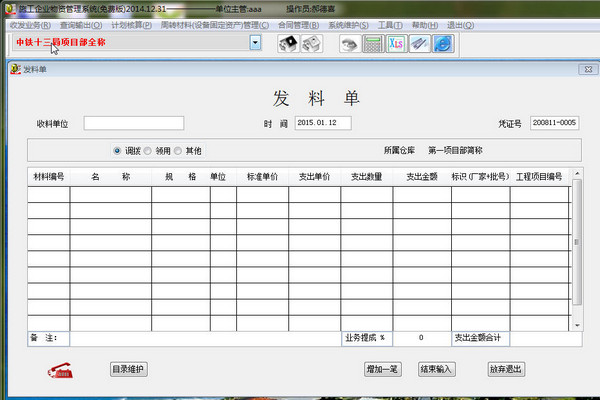Click the telephone toolbar icon

(x=350, y=44)
